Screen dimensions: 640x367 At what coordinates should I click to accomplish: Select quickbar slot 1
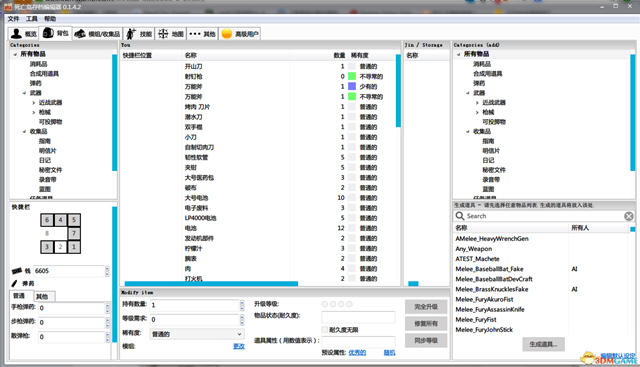[74, 247]
